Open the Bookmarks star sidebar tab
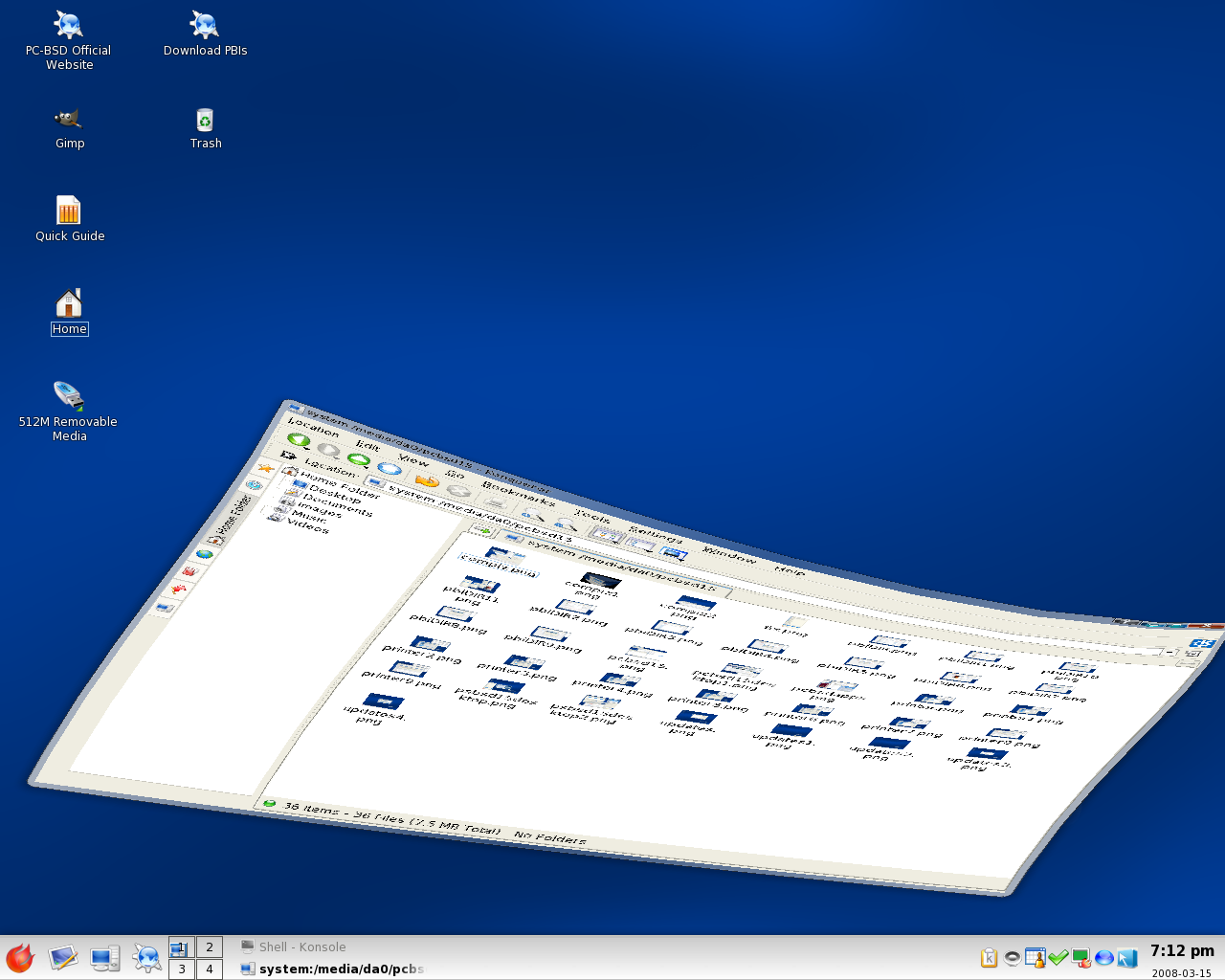The height and width of the screenshot is (980, 1225). tap(265, 468)
